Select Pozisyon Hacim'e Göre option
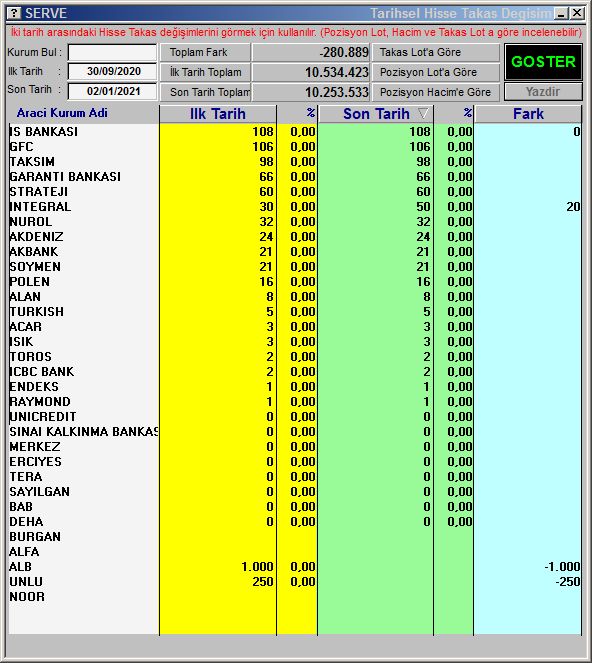This screenshot has width=592, height=663. (x=436, y=92)
